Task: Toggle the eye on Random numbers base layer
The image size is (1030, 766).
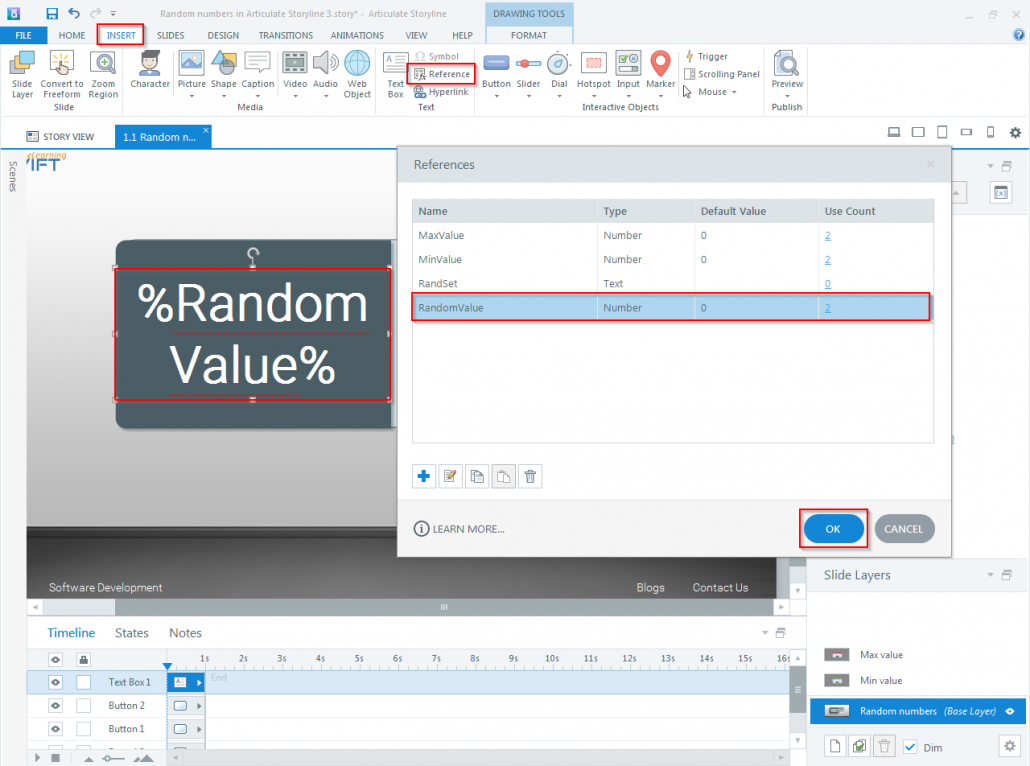Action: point(1010,711)
